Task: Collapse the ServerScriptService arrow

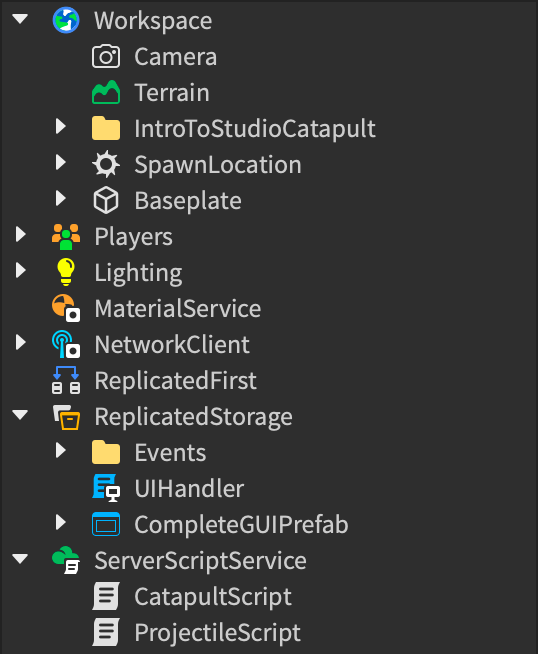Action: tap(20, 559)
